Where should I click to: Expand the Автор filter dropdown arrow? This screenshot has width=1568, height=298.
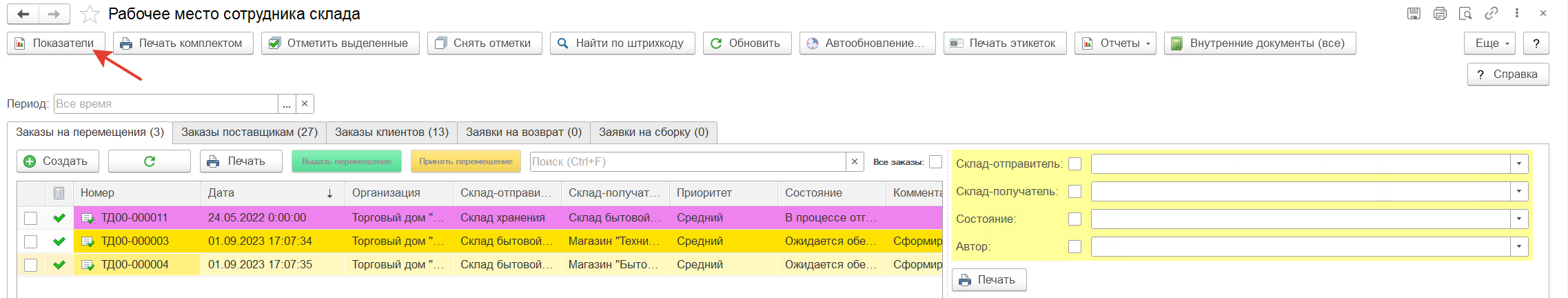click(x=1519, y=247)
